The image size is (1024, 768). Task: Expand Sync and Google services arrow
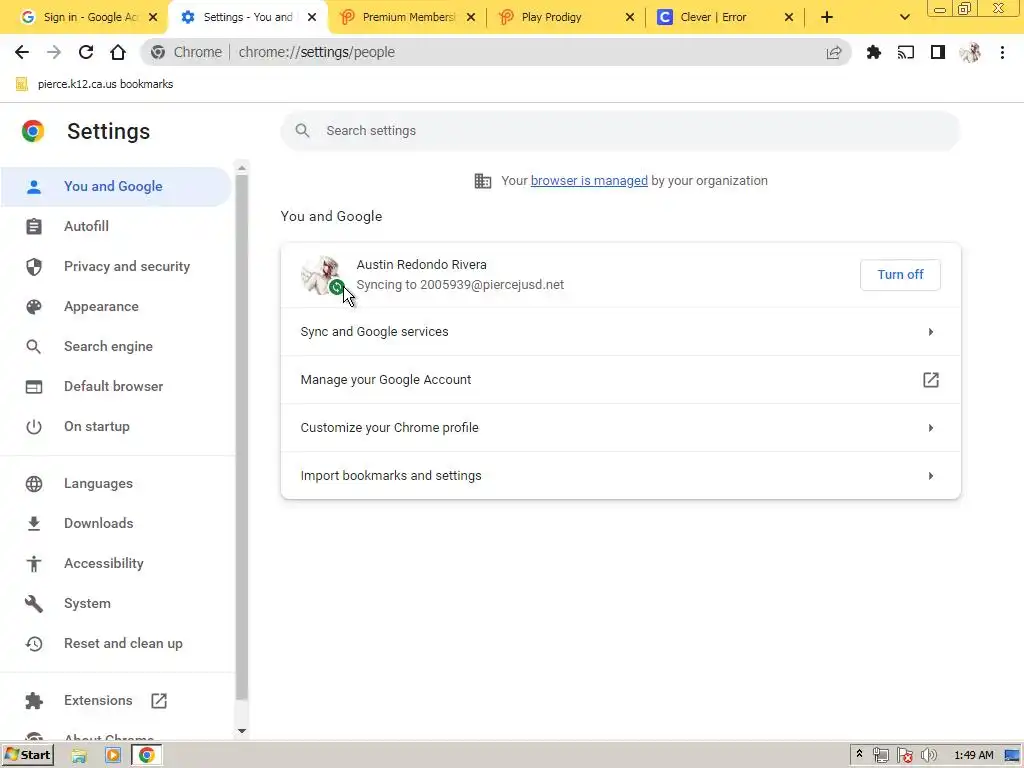931,332
